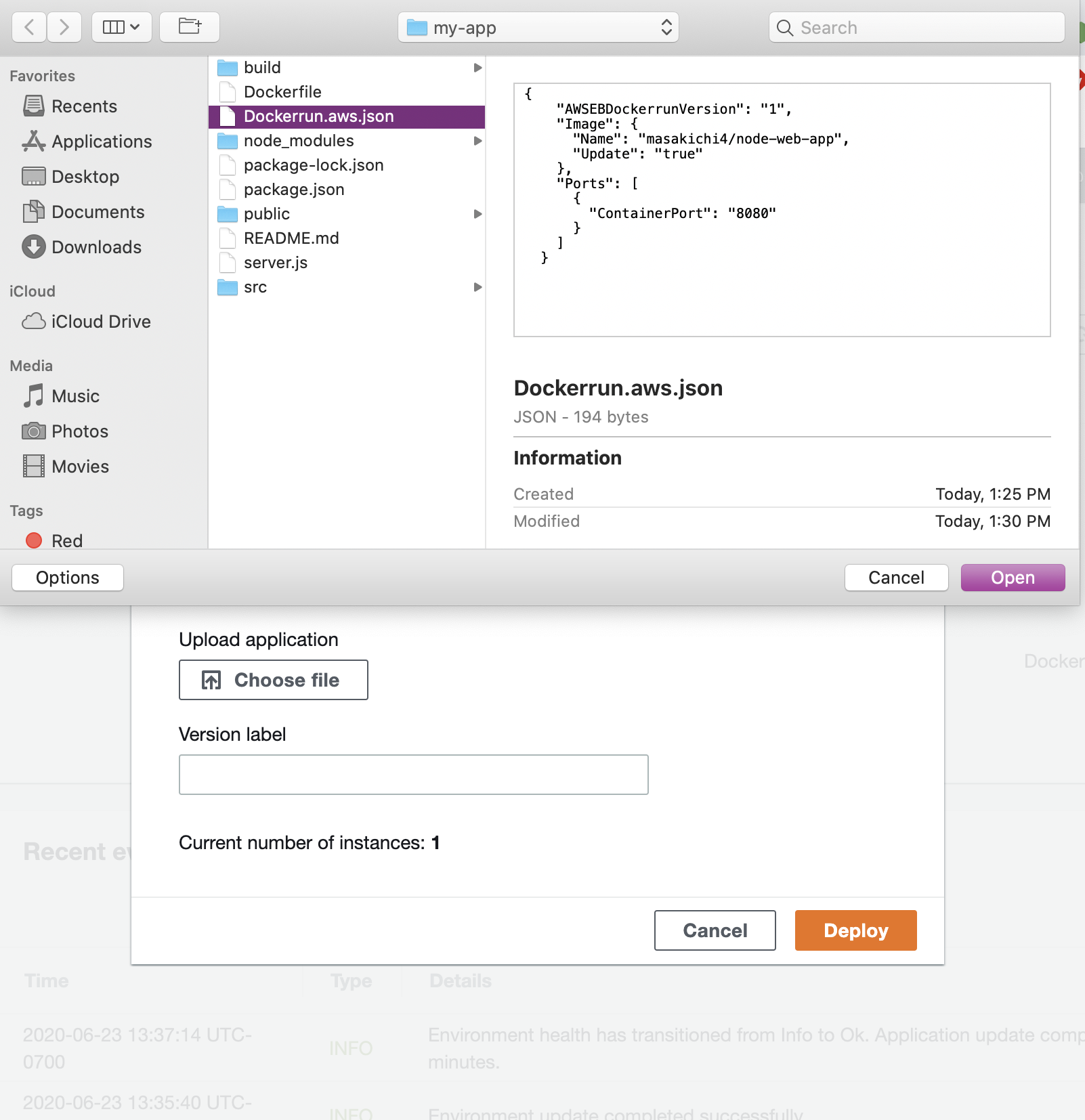Select package.json in file list
This screenshot has height=1120, width=1085.
tap(294, 190)
